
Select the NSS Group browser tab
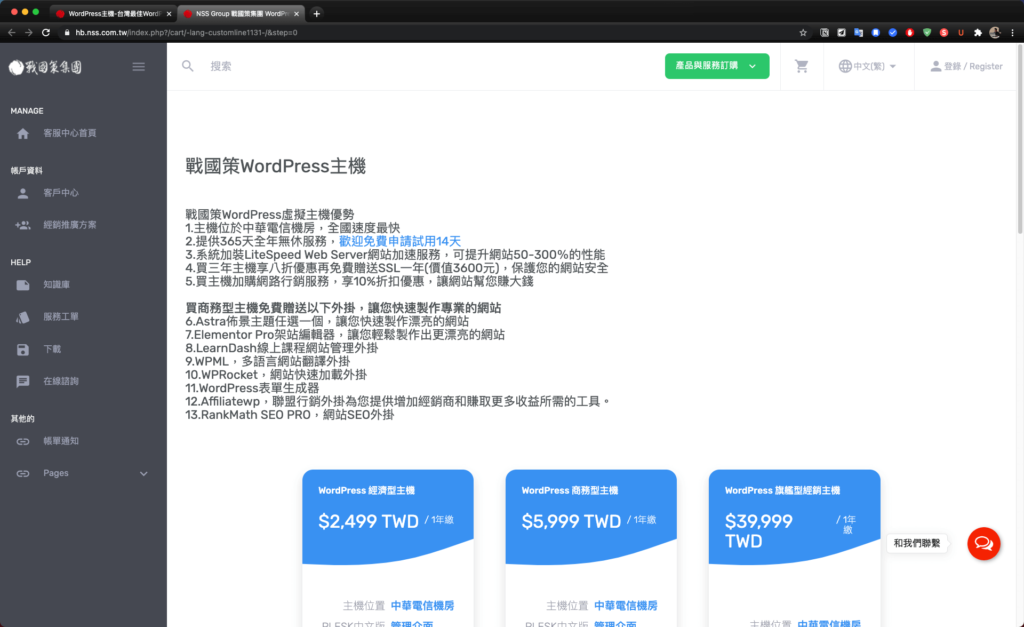240,13
